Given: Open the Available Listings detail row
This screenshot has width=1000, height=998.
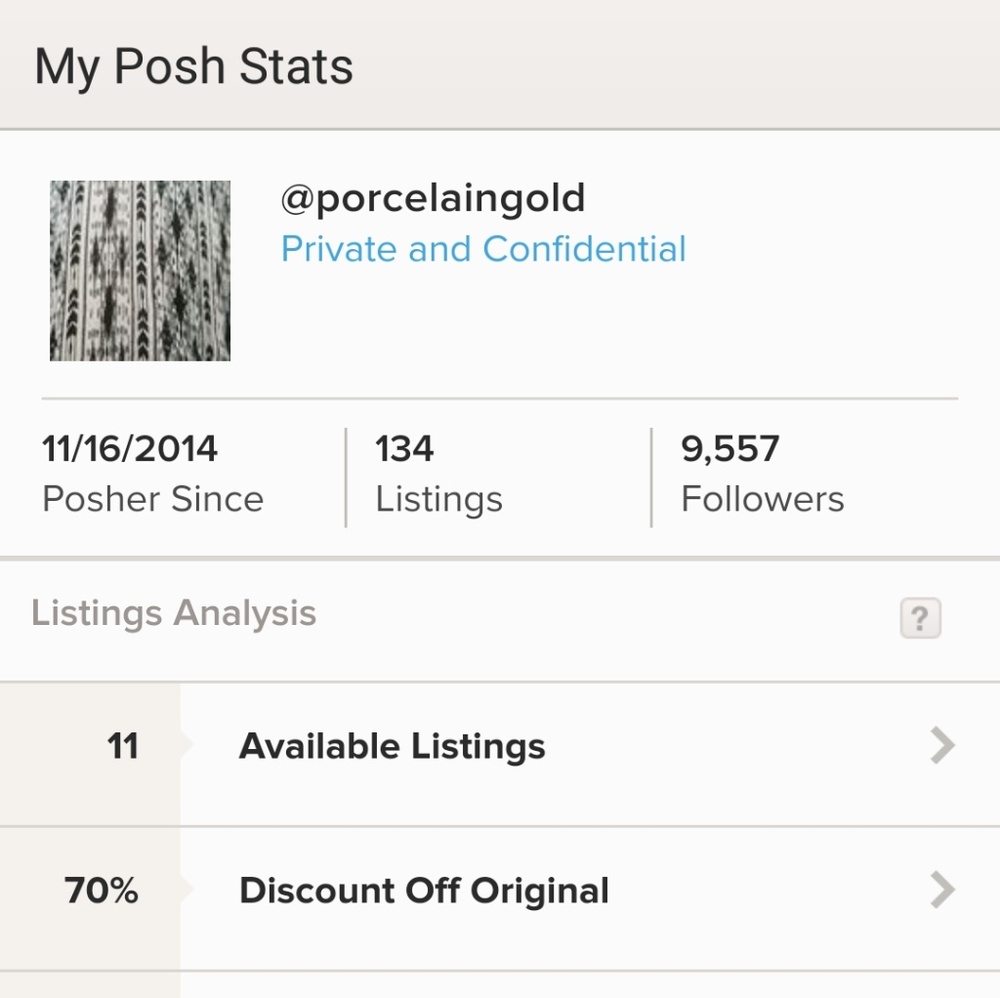Looking at the screenshot, I should coord(391,745).
